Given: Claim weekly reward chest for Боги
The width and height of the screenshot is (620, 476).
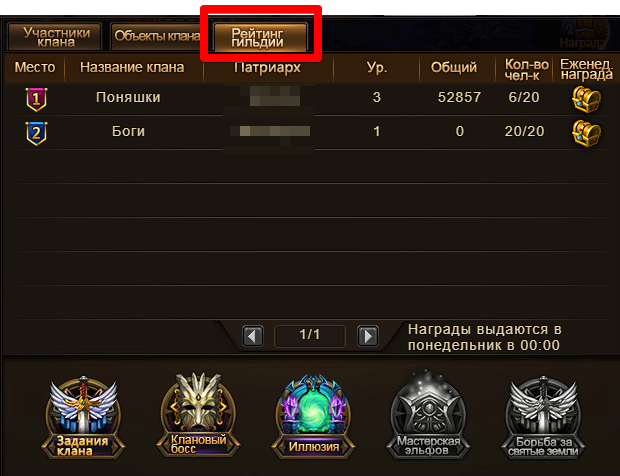Looking at the screenshot, I should coord(586,133).
